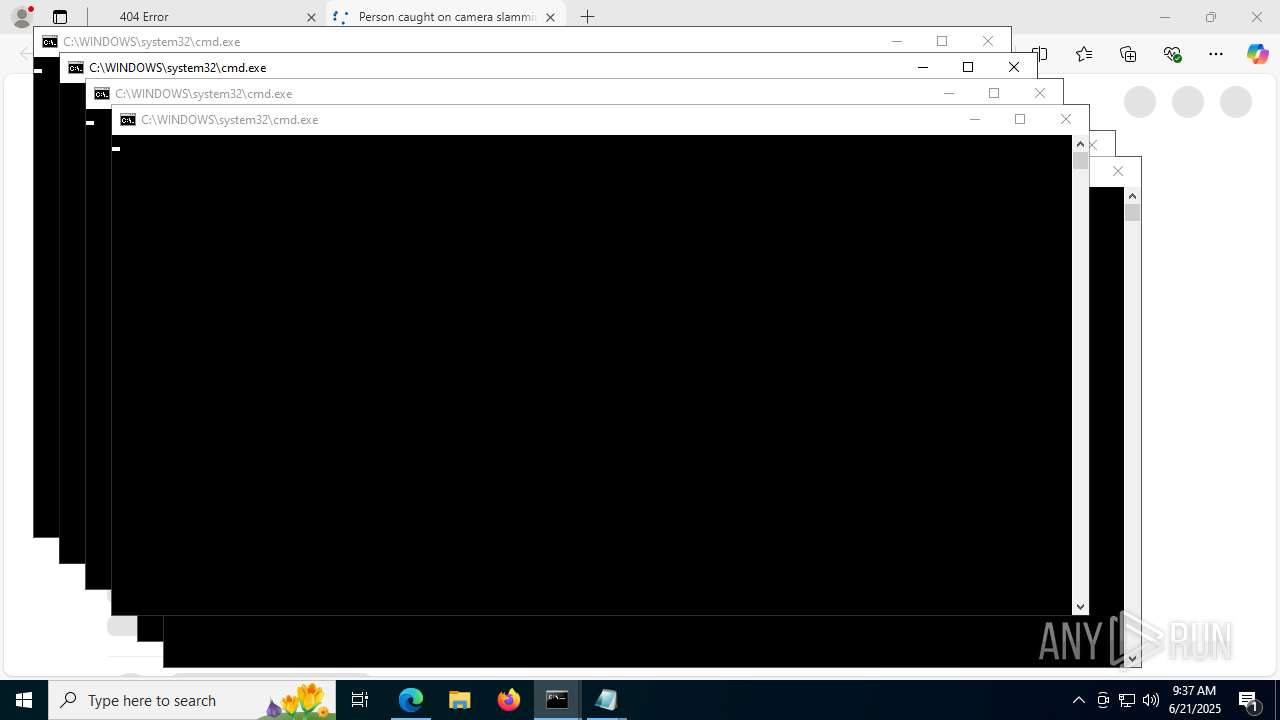
Task: Open a new browser tab
Action: click(x=588, y=17)
